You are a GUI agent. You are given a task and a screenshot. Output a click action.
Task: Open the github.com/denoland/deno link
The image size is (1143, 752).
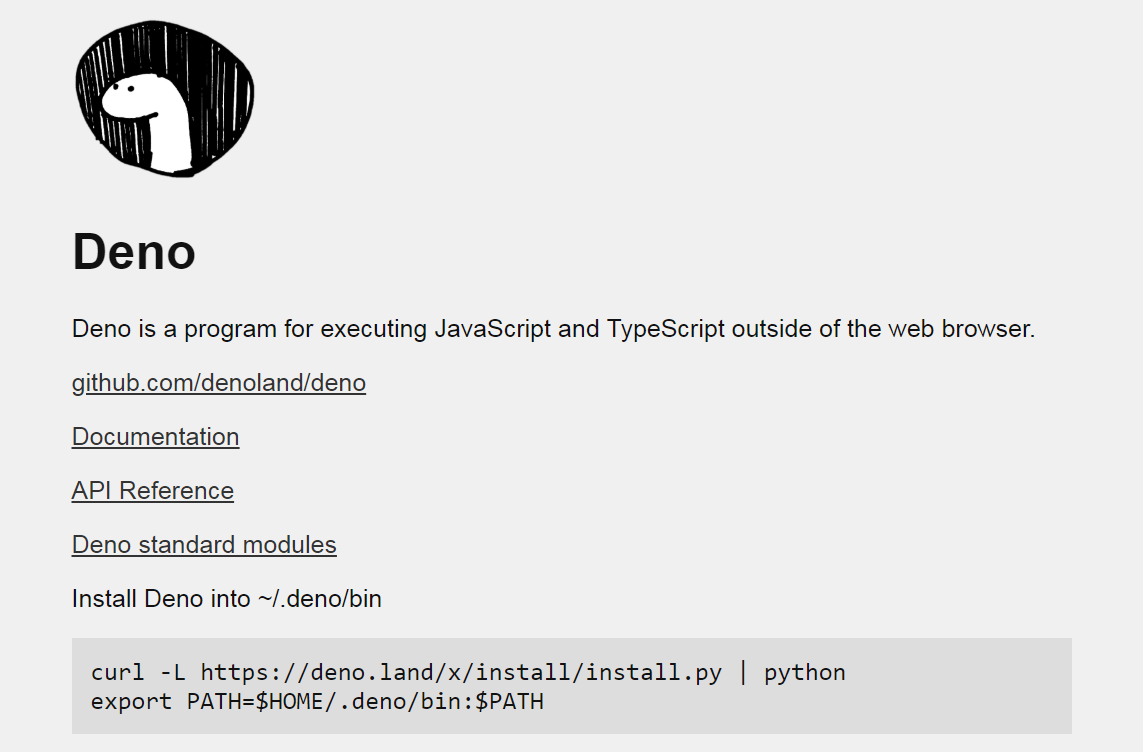coord(219,383)
